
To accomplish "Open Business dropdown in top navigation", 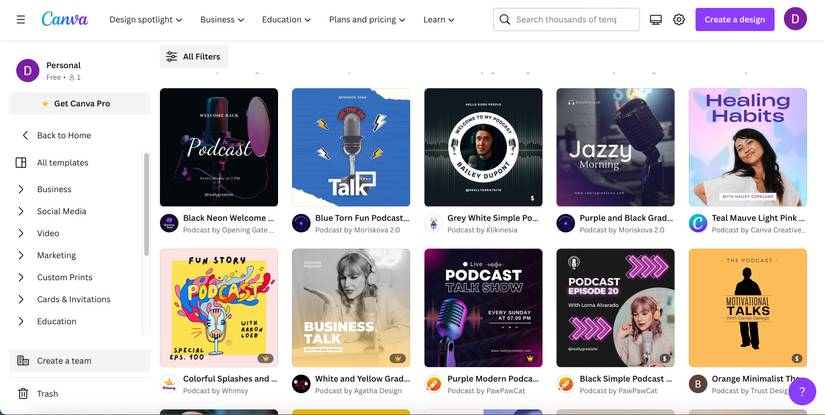I will (x=222, y=19).
